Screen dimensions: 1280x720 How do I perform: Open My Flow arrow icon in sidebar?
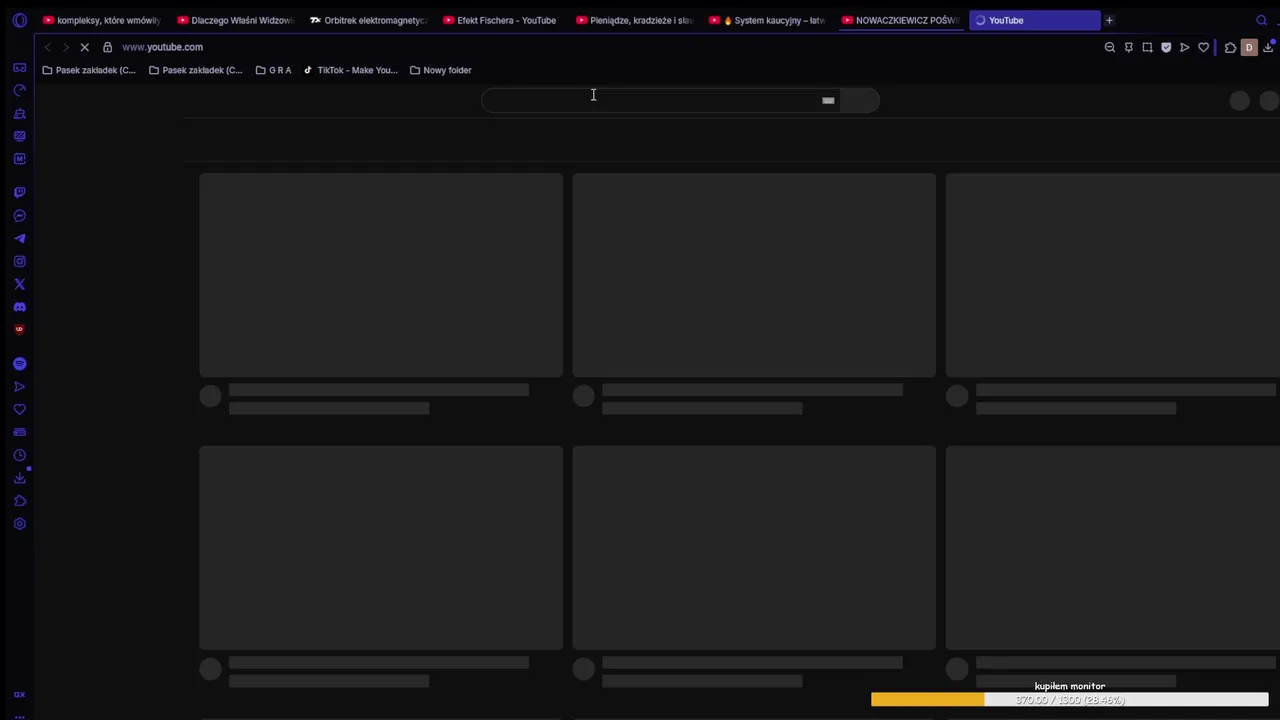19,387
